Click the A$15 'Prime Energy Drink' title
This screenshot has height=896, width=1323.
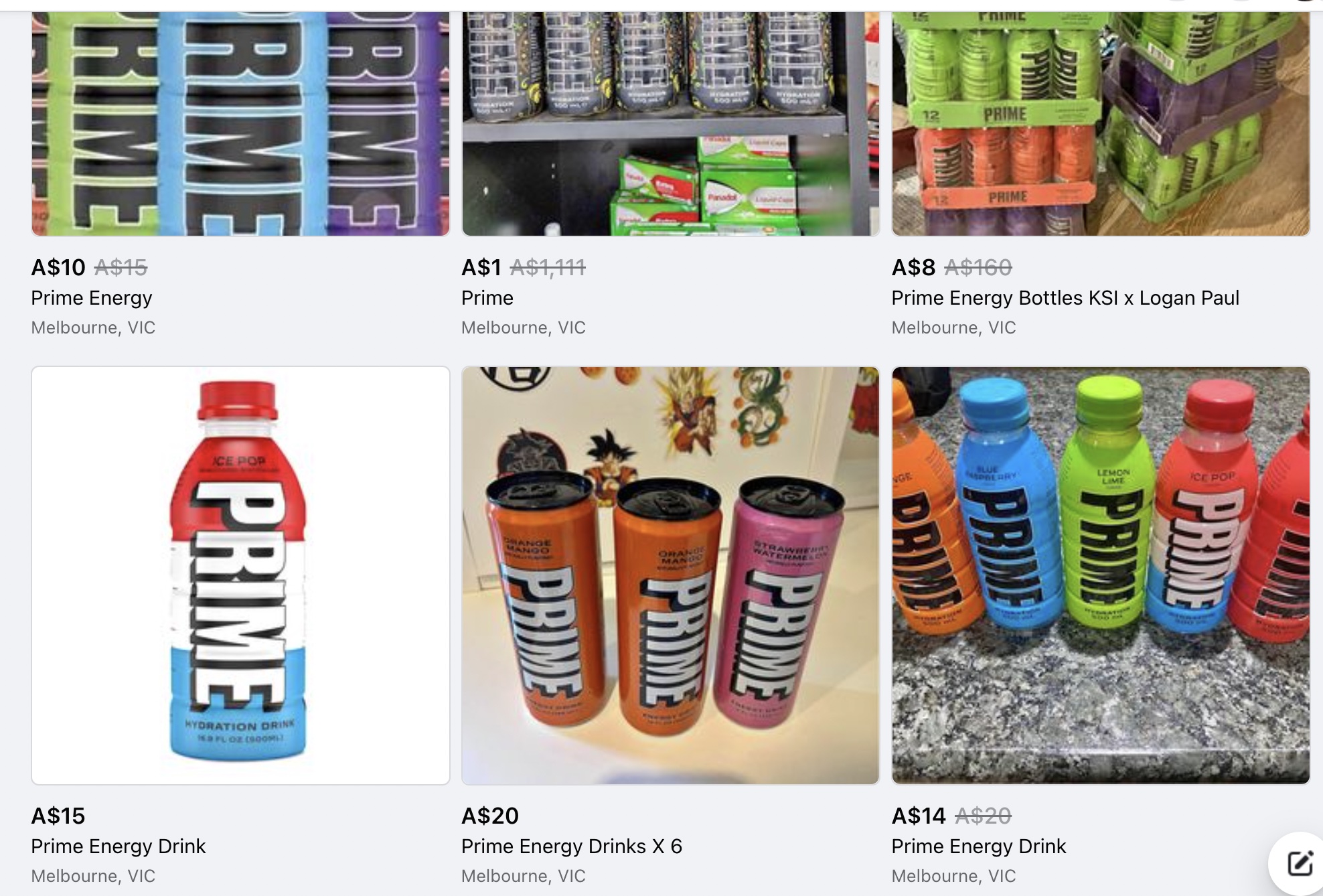point(119,846)
